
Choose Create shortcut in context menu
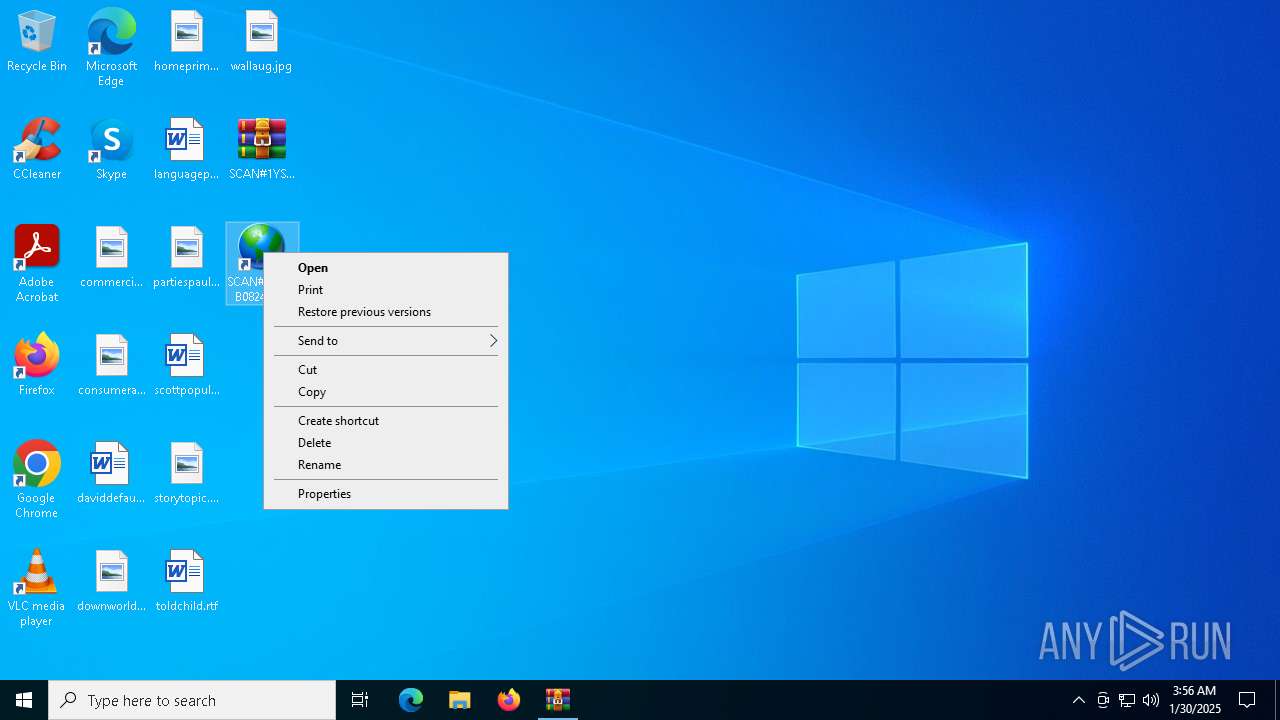386,421
